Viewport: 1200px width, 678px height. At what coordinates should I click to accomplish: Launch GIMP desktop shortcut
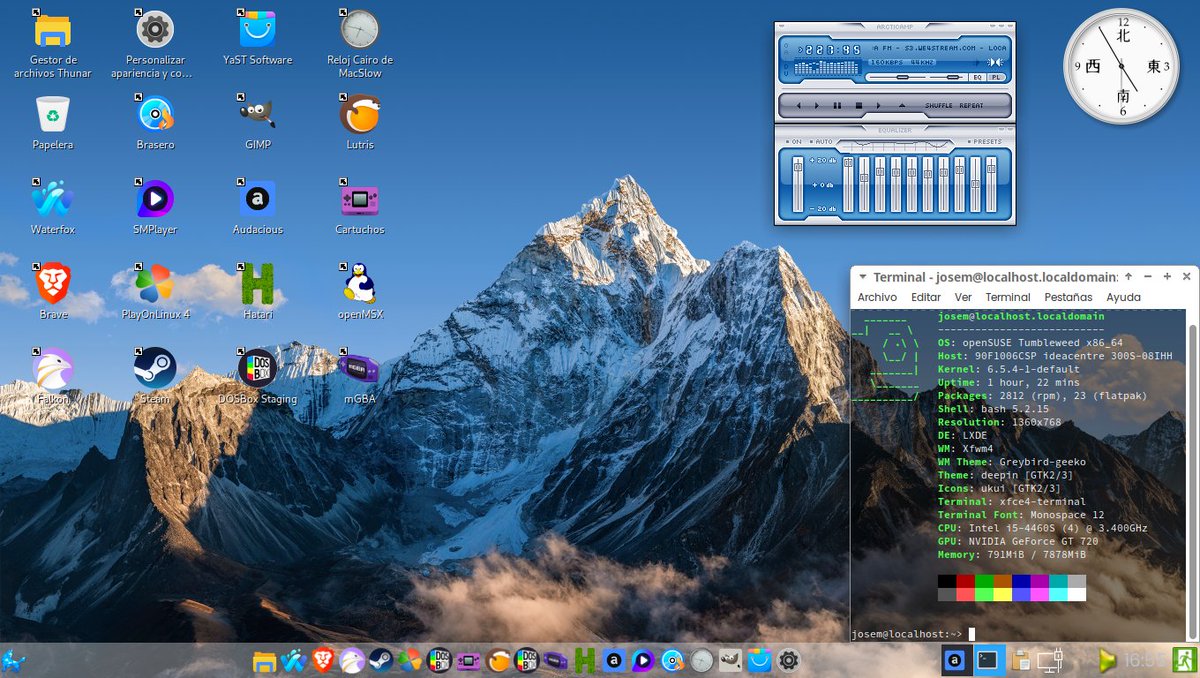click(x=257, y=122)
